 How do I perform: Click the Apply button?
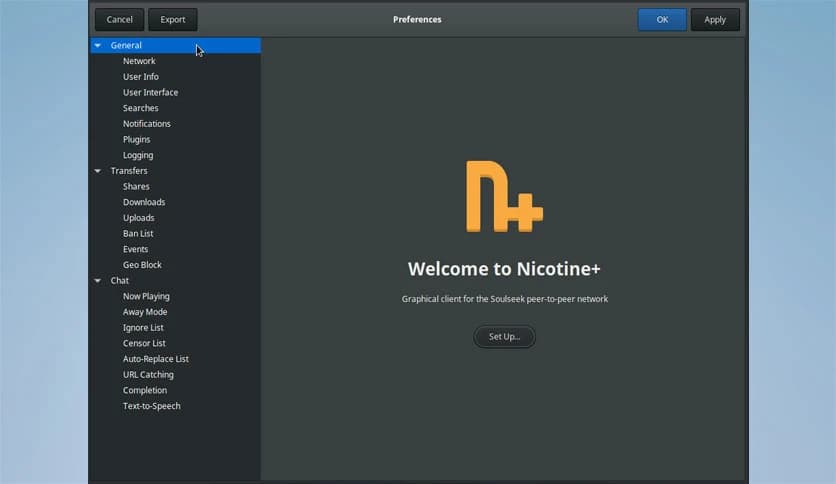pos(715,20)
